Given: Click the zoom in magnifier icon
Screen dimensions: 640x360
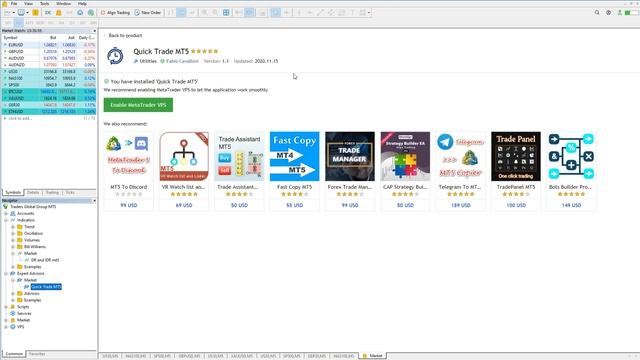Looking at the screenshot, I should [204, 13].
